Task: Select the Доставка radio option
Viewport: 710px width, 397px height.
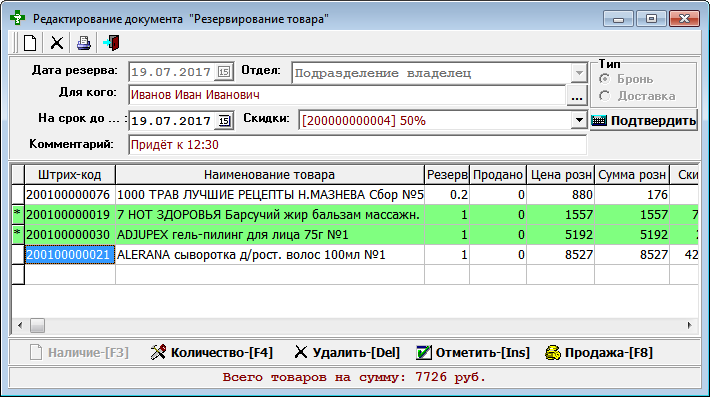Action: pos(604,96)
